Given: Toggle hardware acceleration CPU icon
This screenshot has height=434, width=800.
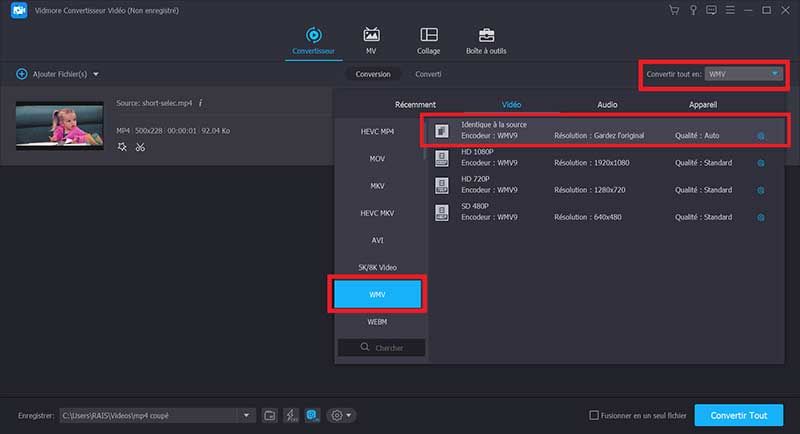Looking at the screenshot, I should (312, 415).
